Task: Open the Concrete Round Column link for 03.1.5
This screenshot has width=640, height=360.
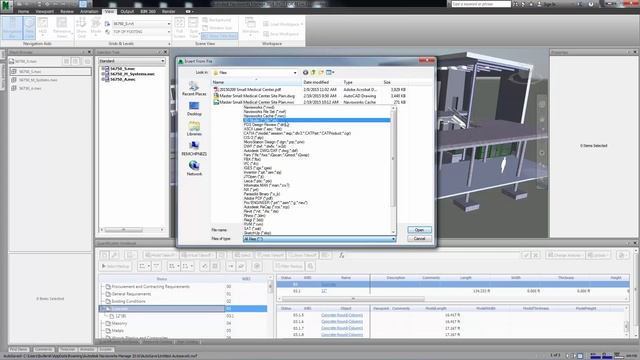Action: (x=342, y=315)
